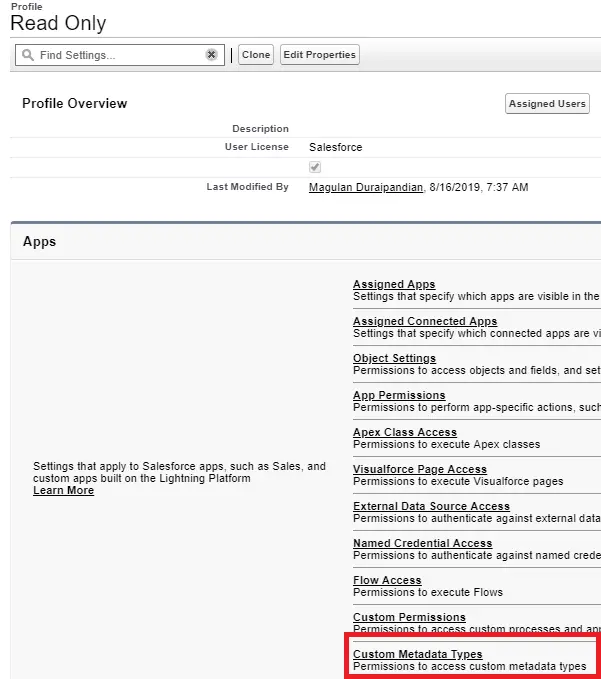This screenshot has width=601, height=679.
Task: Open Named Credential Access
Action: 423,543
